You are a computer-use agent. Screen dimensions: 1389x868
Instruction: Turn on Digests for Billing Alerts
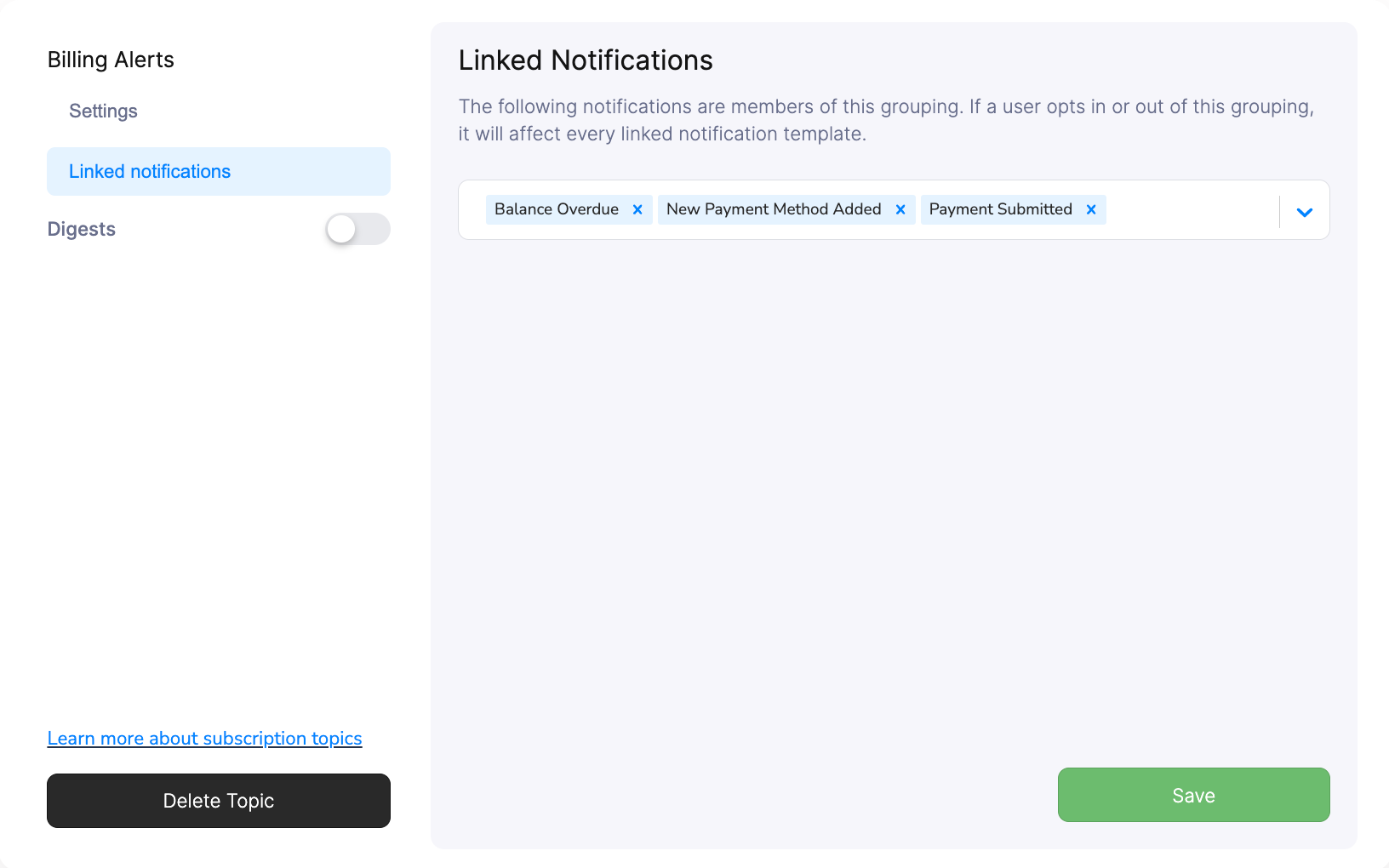pos(358,229)
